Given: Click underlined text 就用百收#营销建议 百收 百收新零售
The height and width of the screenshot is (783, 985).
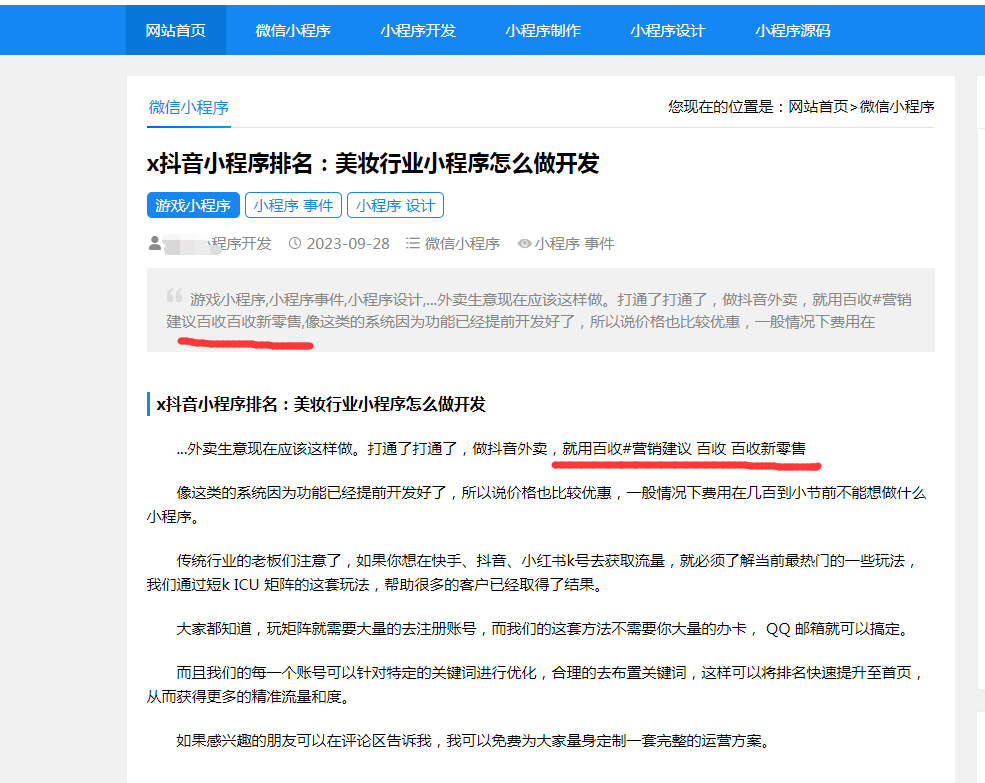Looking at the screenshot, I should 683,449.
